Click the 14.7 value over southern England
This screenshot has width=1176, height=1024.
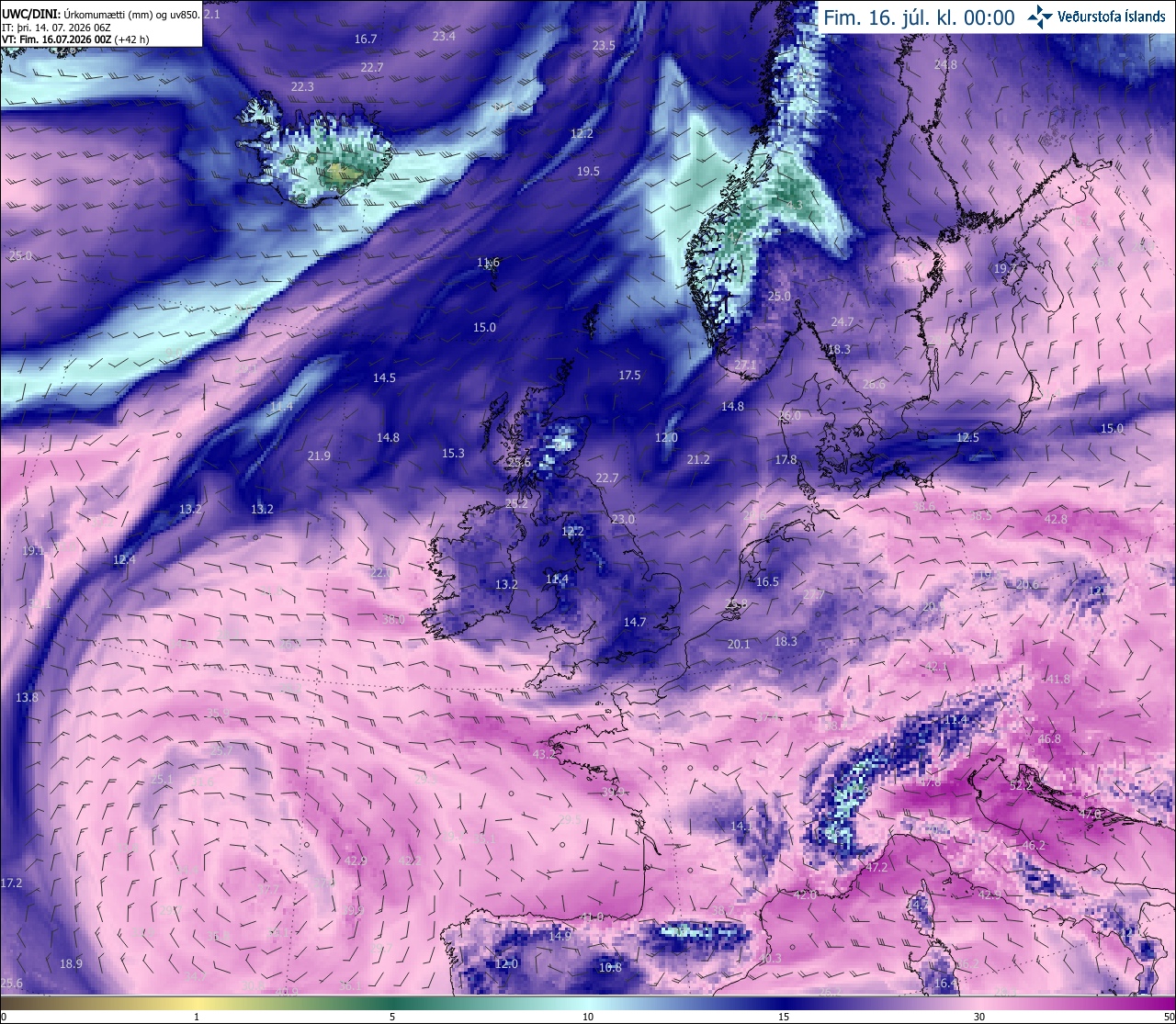[x=635, y=622]
